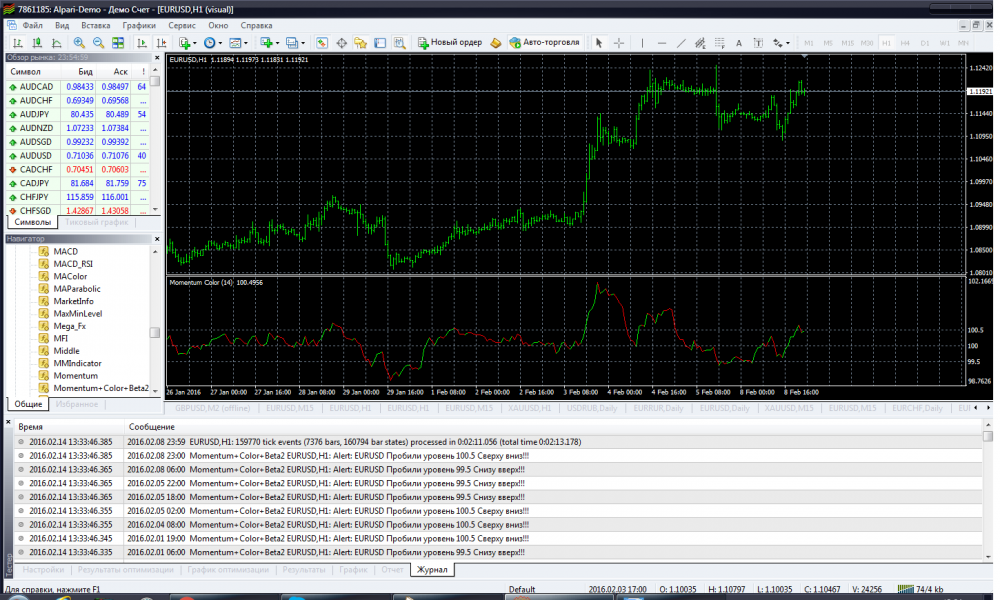Select the Momentum+Color+Beta2 indicator
This screenshot has height=600, width=1000.
101,388
